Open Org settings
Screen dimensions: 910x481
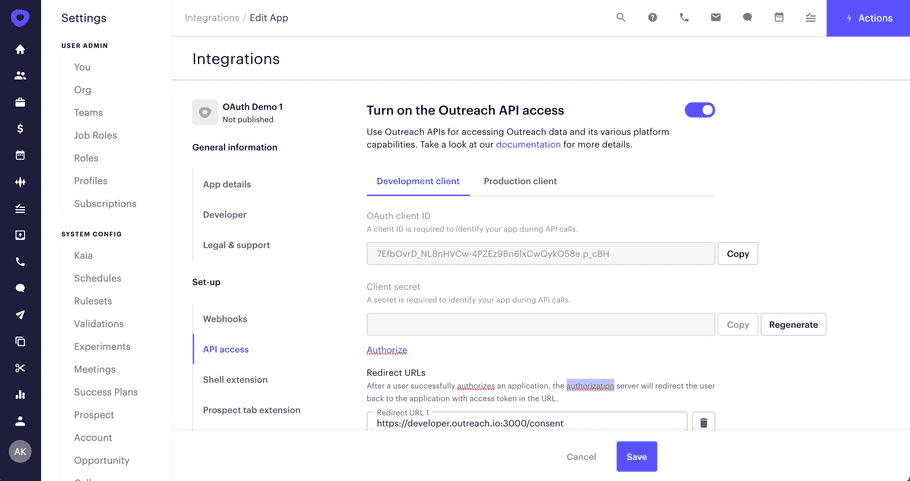pyautogui.click(x=82, y=90)
